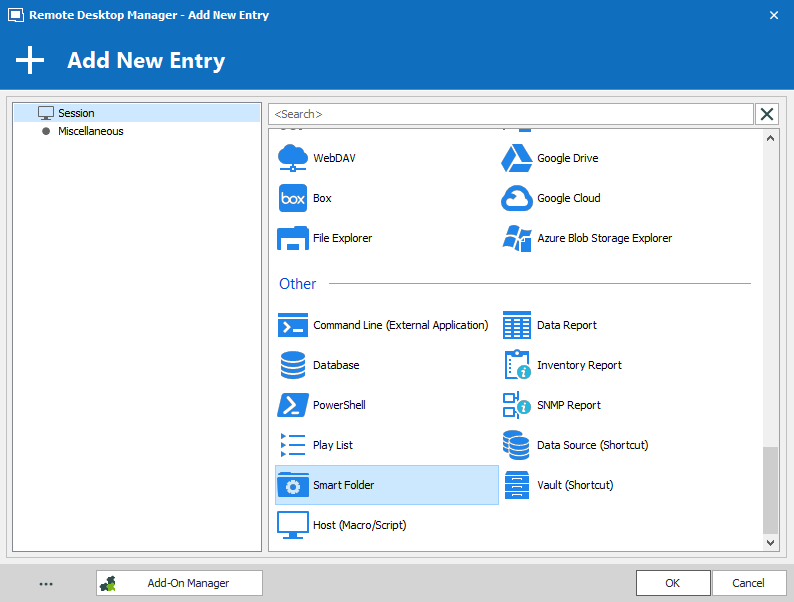Image resolution: width=794 pixels, height=602 pixels.
Task: Cancel the Add New Entry dialog
Action: coord(748,583)
